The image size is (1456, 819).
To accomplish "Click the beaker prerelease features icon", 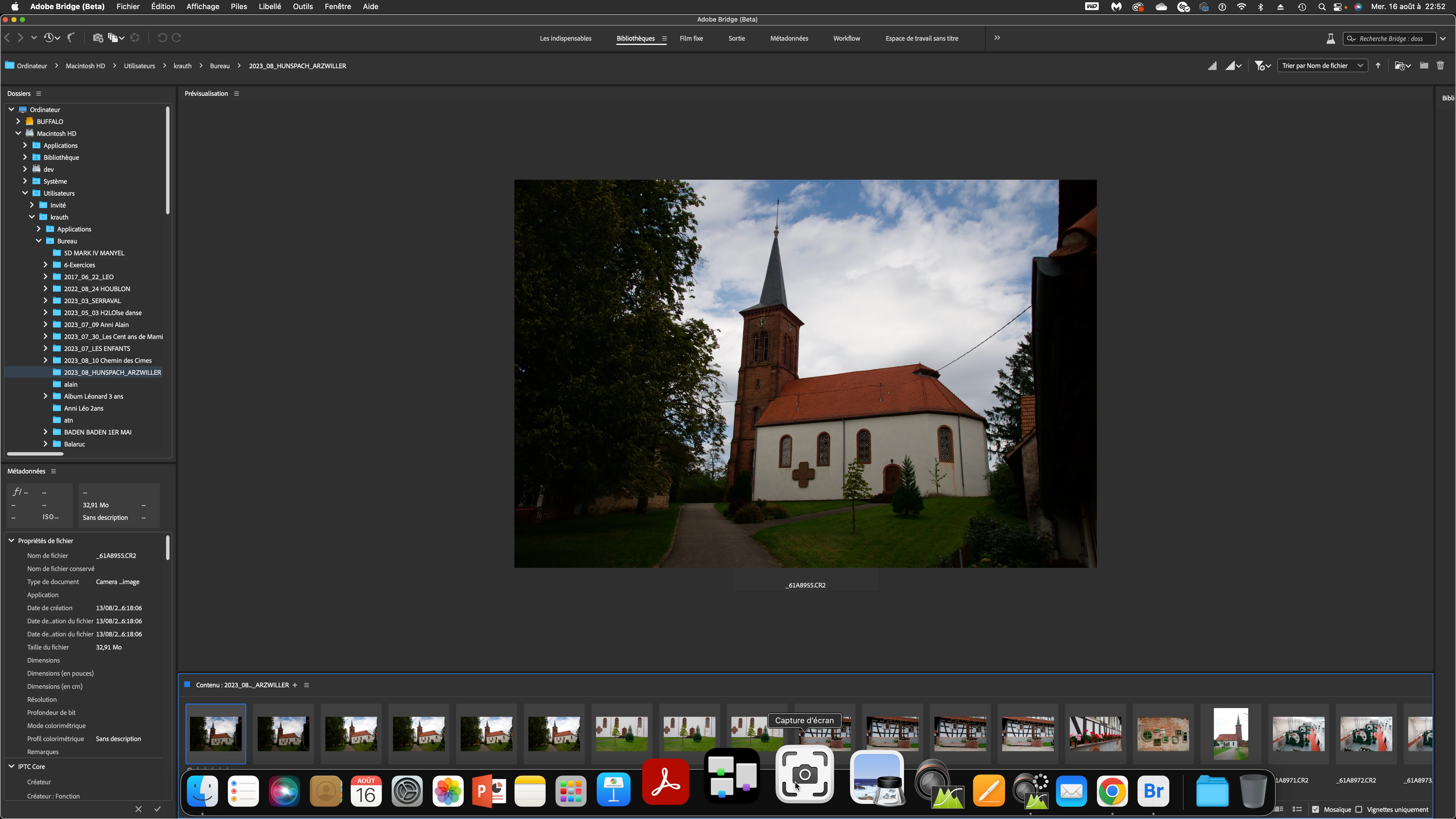I will point(1331,38).
